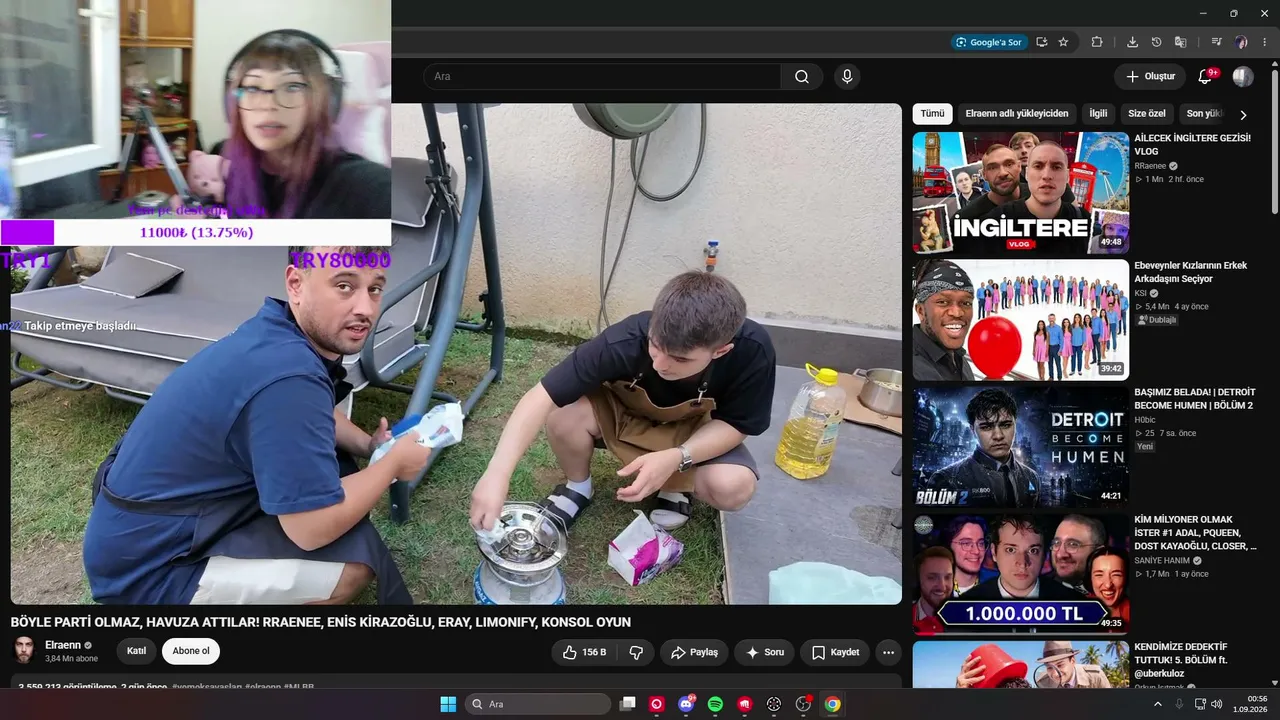Click the Hübic channel name
The height and width of the screenshot is (720, 1280).
coord(1144,420)
